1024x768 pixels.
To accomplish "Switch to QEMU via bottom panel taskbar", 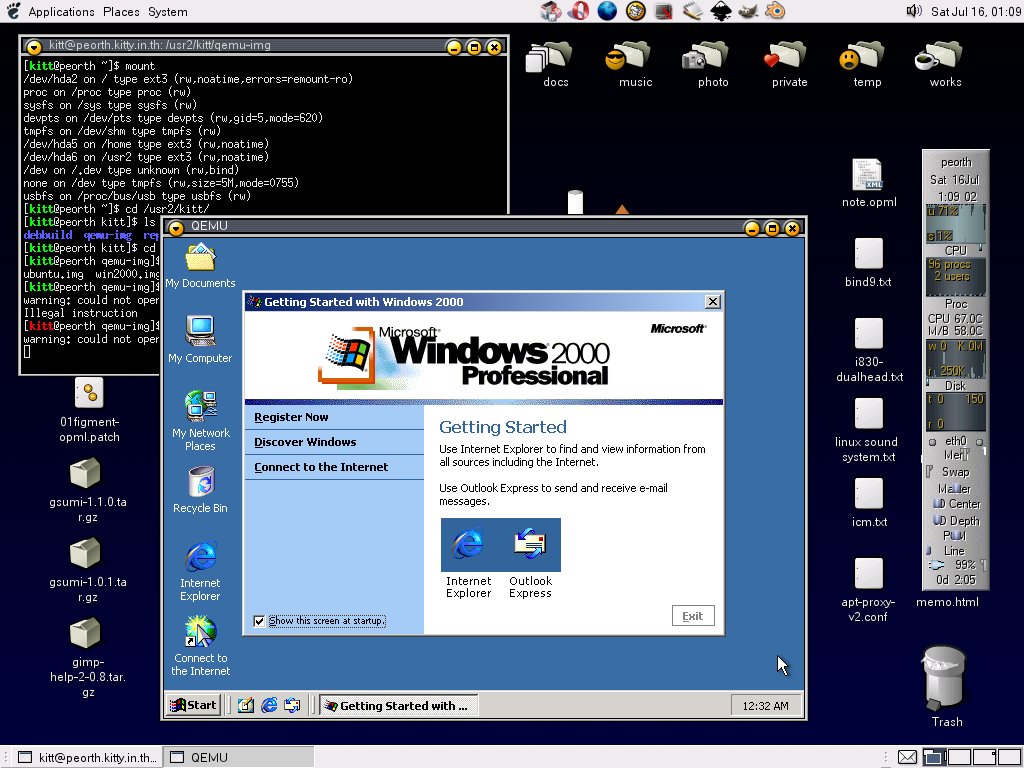I will [x=238, y=757].
